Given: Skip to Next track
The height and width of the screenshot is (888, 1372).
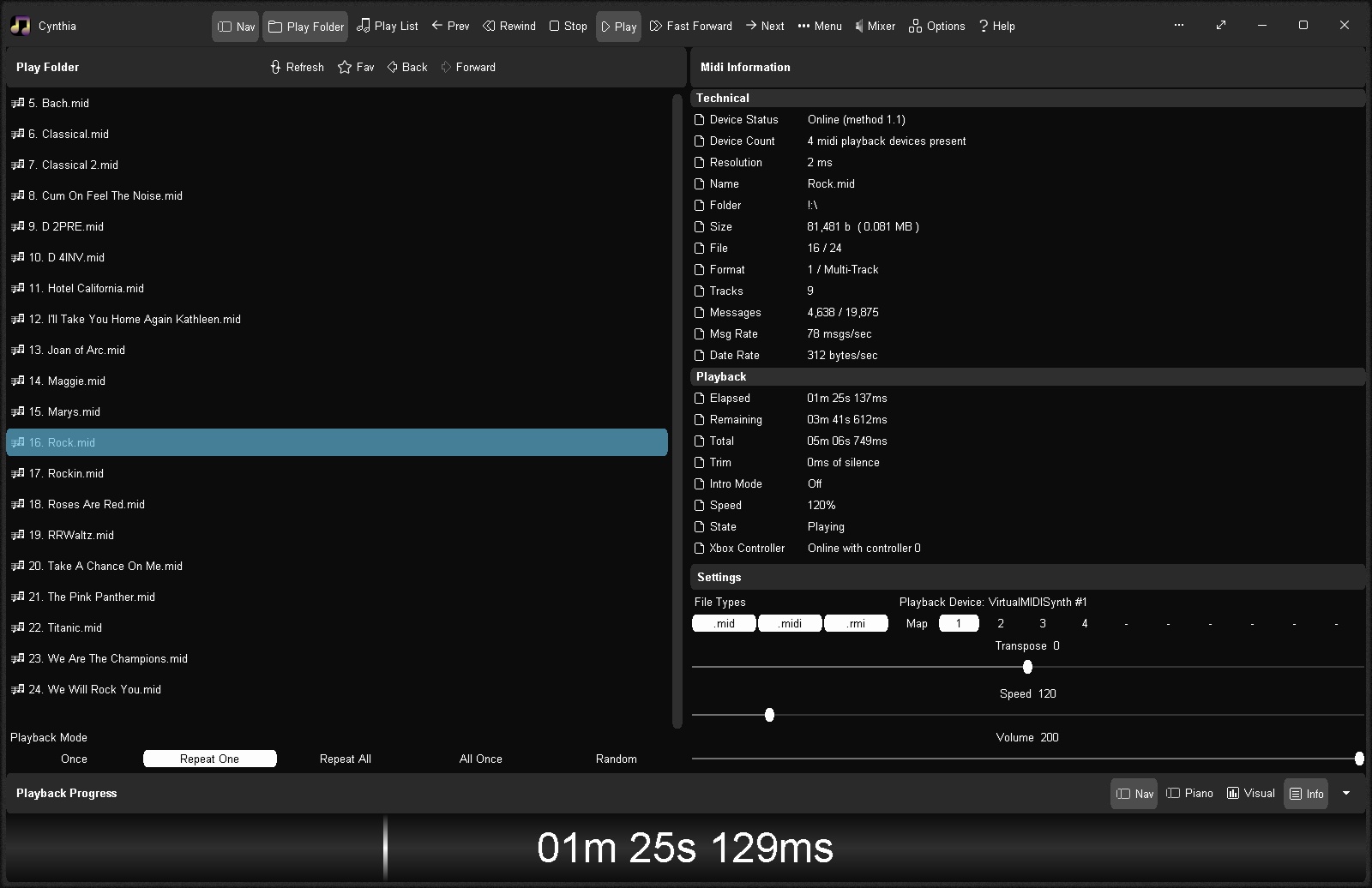Looking at the screenshot, I should [764, 27].
